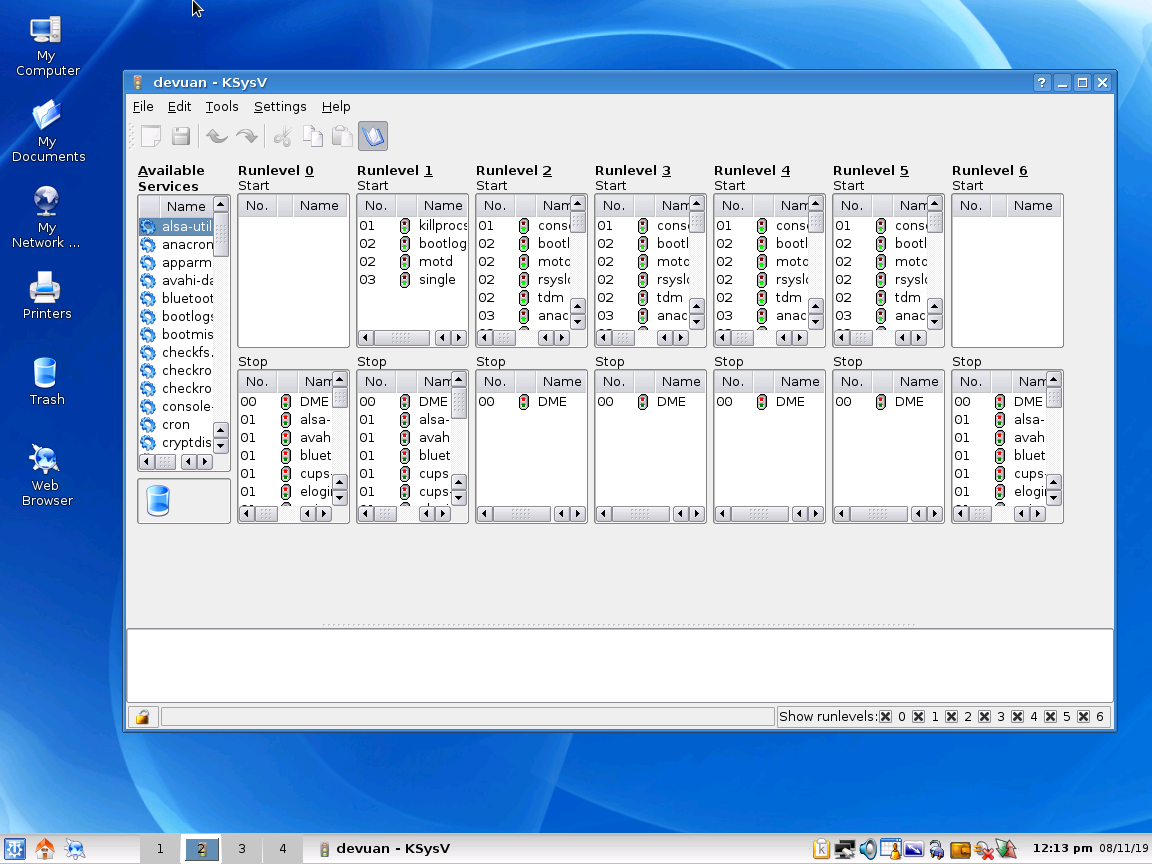Click No. column header in Runlevel 0 Start
Screen dimensions: 1152x864
coord(257,206)
